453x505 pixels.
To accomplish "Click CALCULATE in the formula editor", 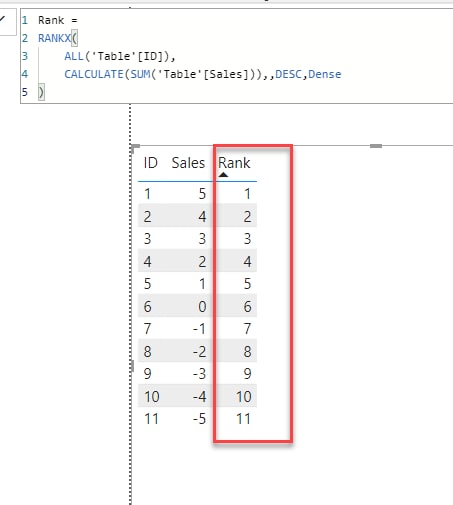I will click(x=94, y=74).
